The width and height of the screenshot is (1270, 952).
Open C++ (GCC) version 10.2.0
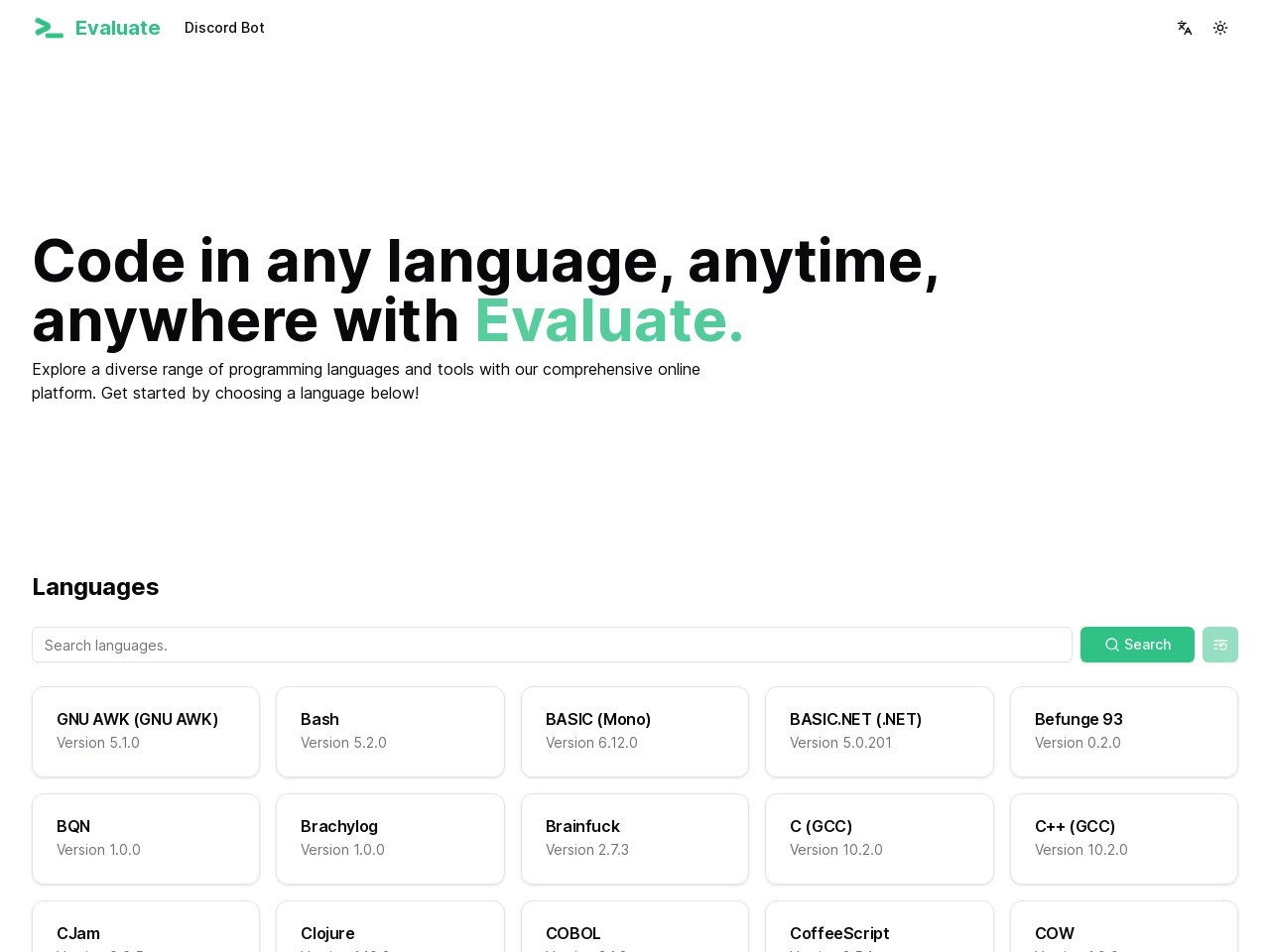click(1123, 838)
